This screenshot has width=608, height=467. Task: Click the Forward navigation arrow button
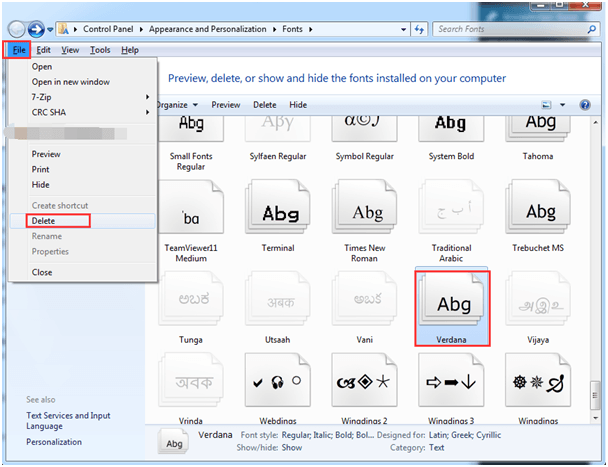[36, 29]
